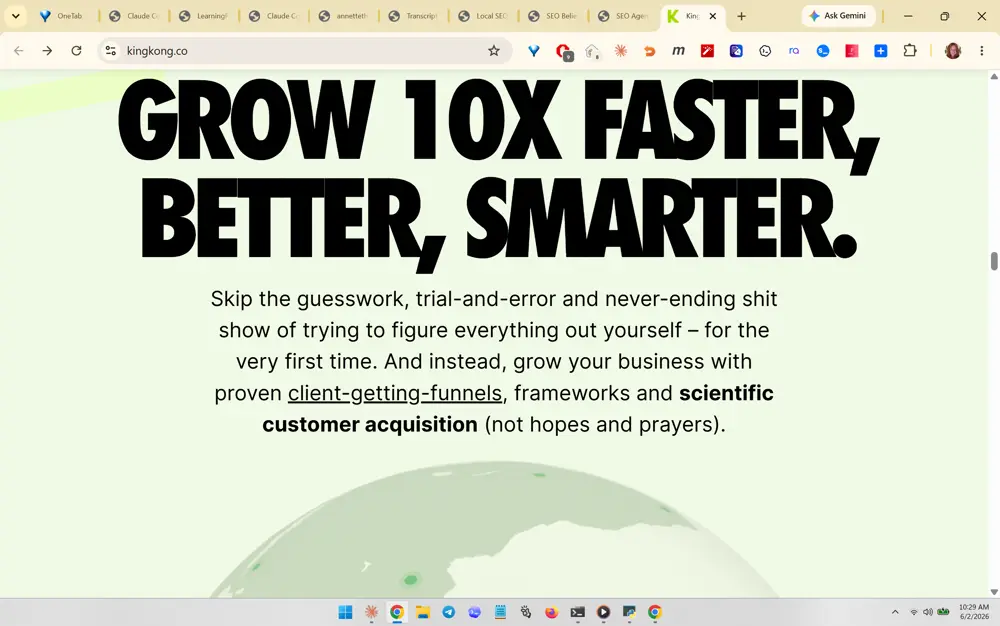Show hidden system tray icons
Viewport: 1000px width, 626px height.
coord(895,612)
